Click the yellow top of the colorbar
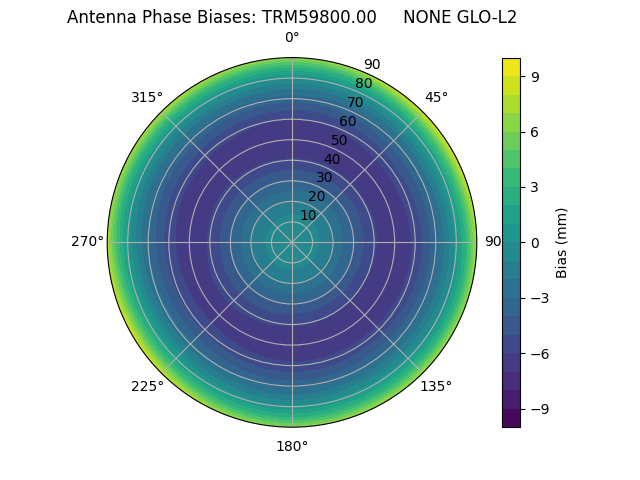Viewport: 640px width, 480px height. 511,66
